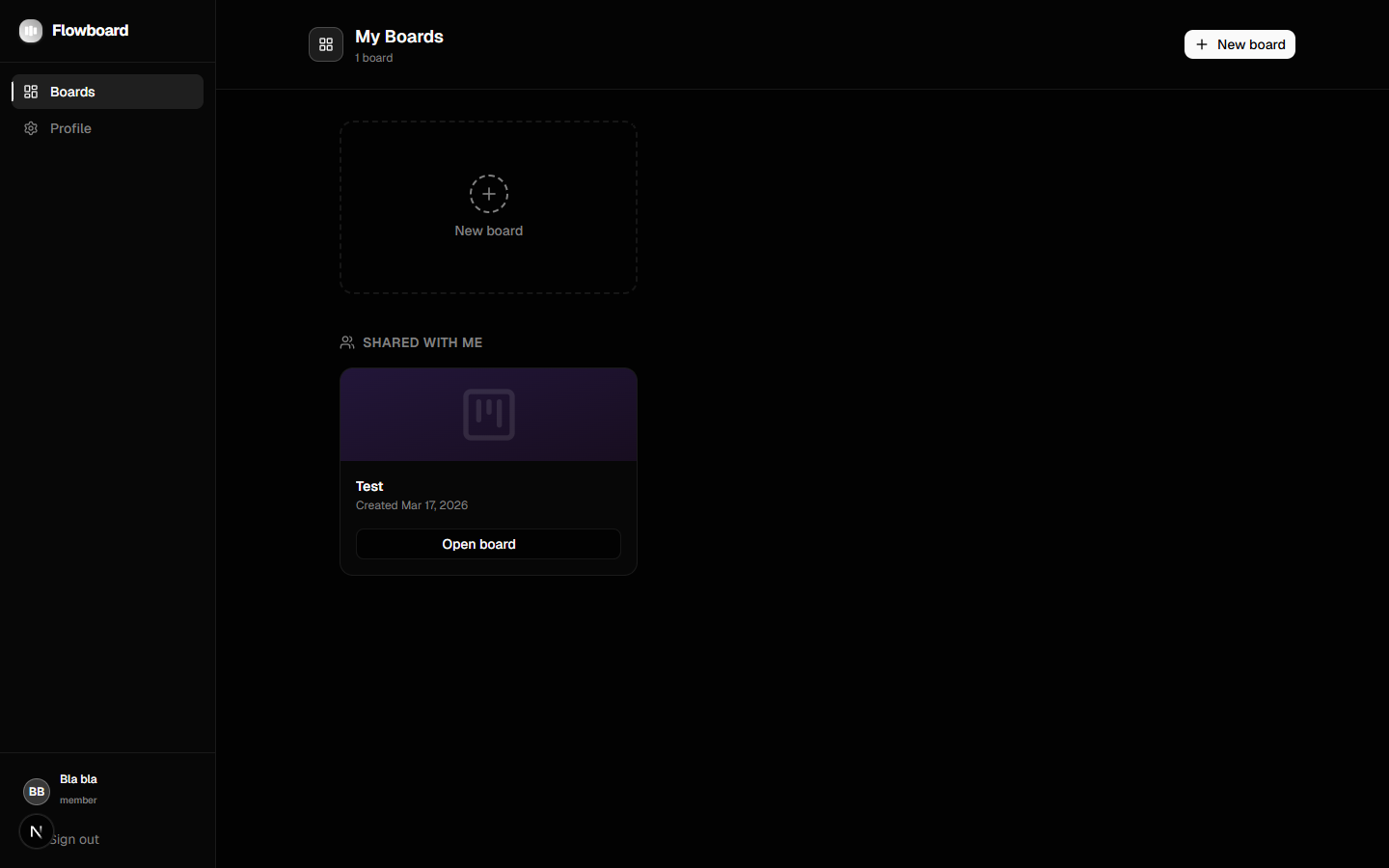Click plus icon in top New board button
The width and height of the screenshot is (1389, 868).
(1202, 44)
